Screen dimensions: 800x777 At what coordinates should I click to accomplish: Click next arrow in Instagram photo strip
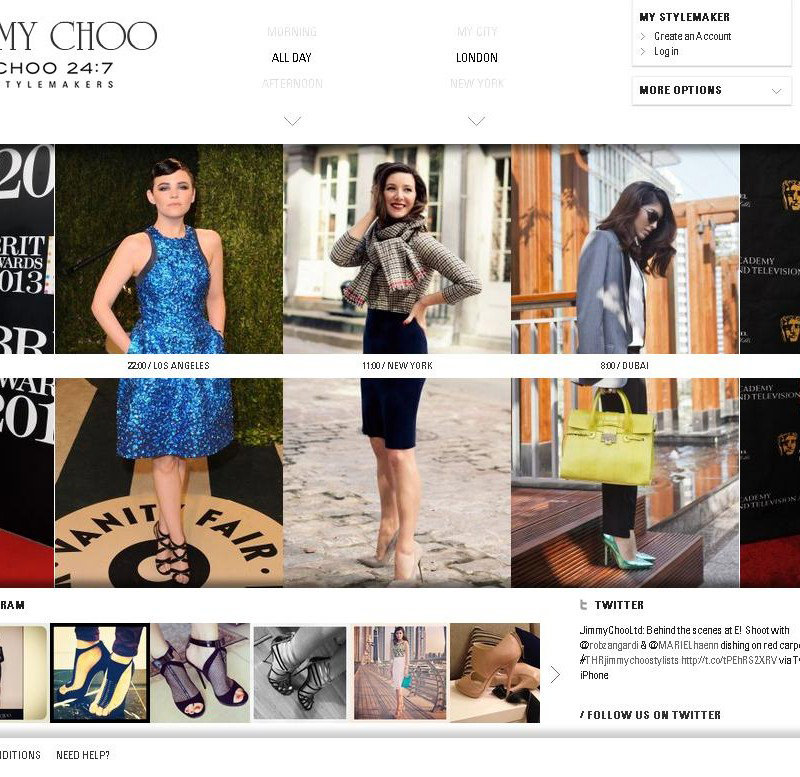(555, 674)
